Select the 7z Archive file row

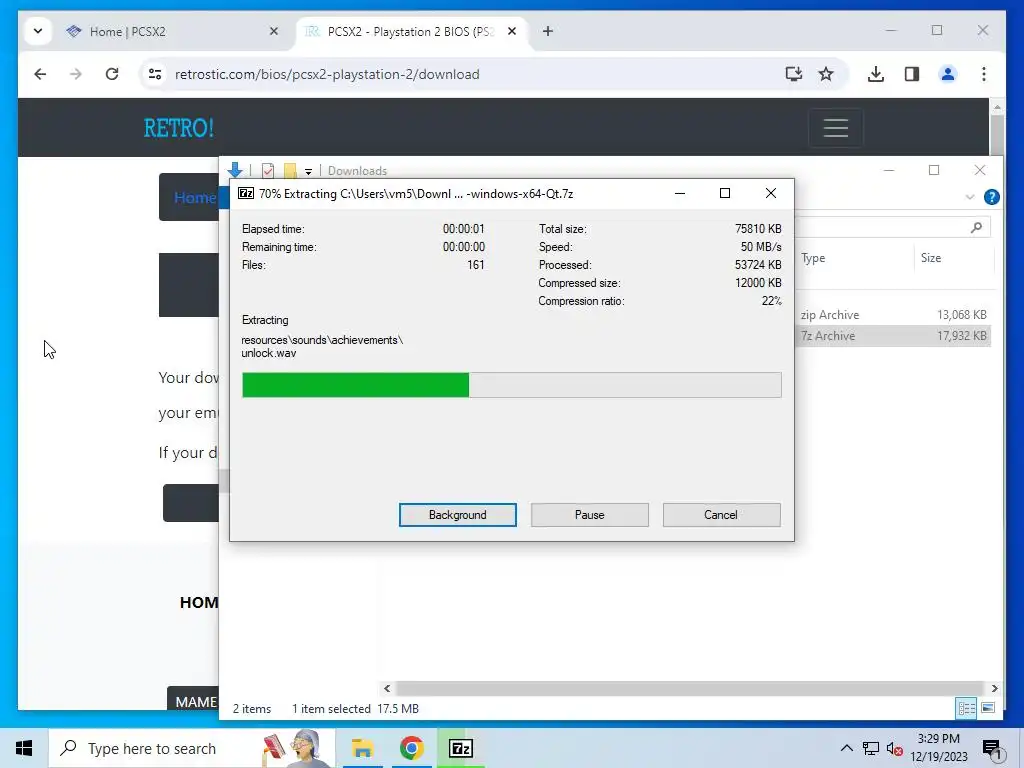[x=893, y=336]
